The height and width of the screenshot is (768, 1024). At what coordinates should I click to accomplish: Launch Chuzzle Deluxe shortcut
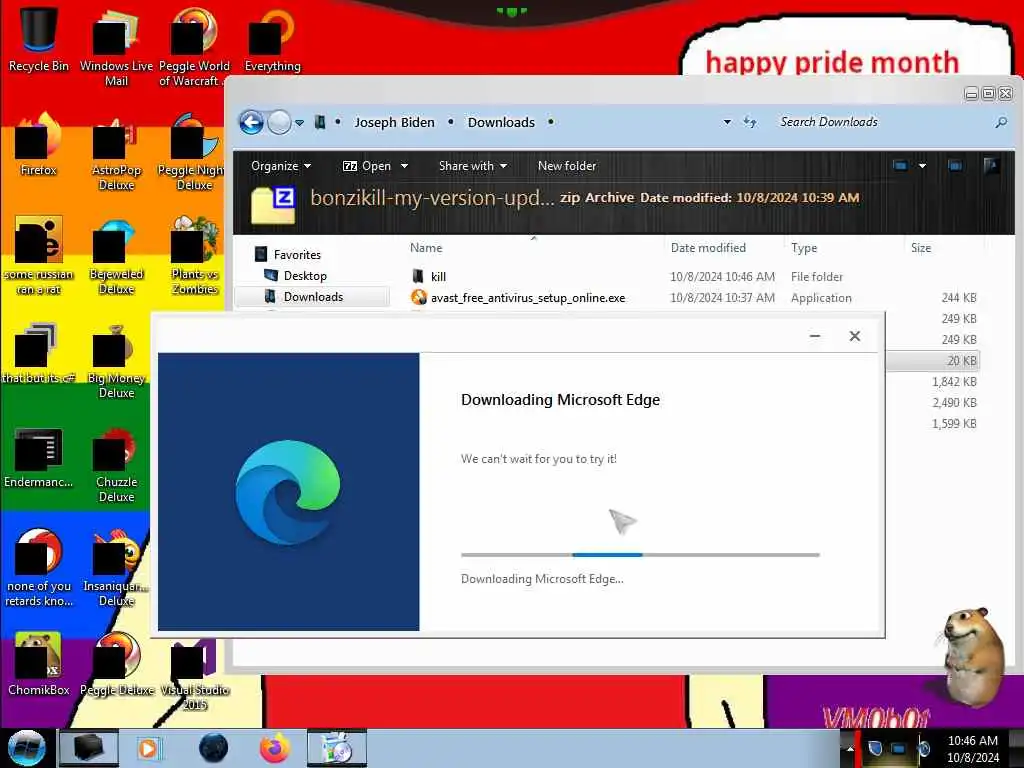point(116,464)
